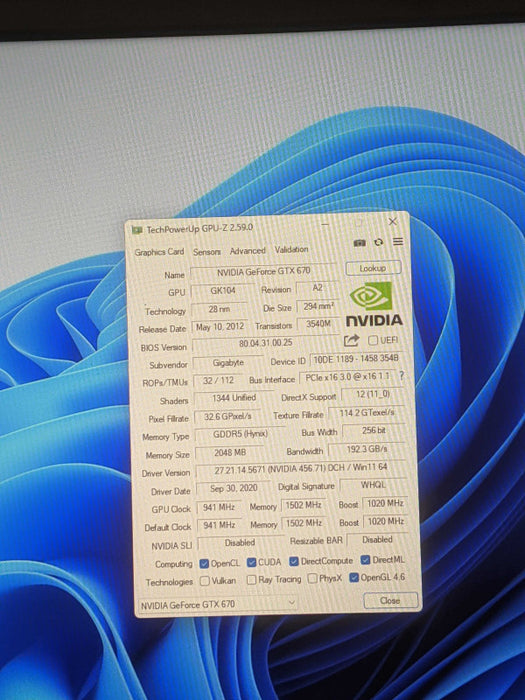Open the GPU selection dropdown at bottom
Image resolution: width=525 pixels, height=700 pixels.
(217, 604)
